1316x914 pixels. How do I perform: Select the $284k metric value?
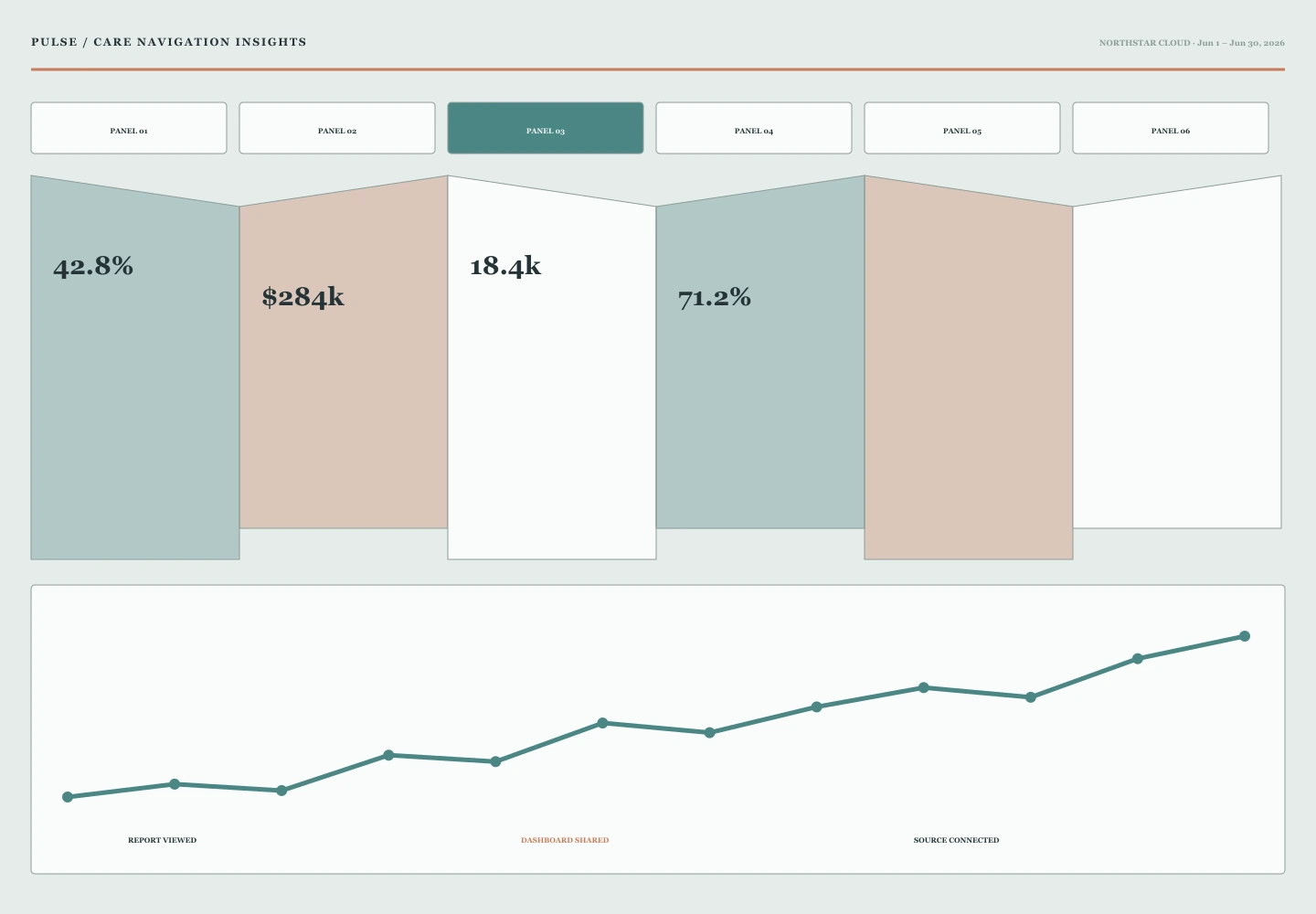click(303, 297)
